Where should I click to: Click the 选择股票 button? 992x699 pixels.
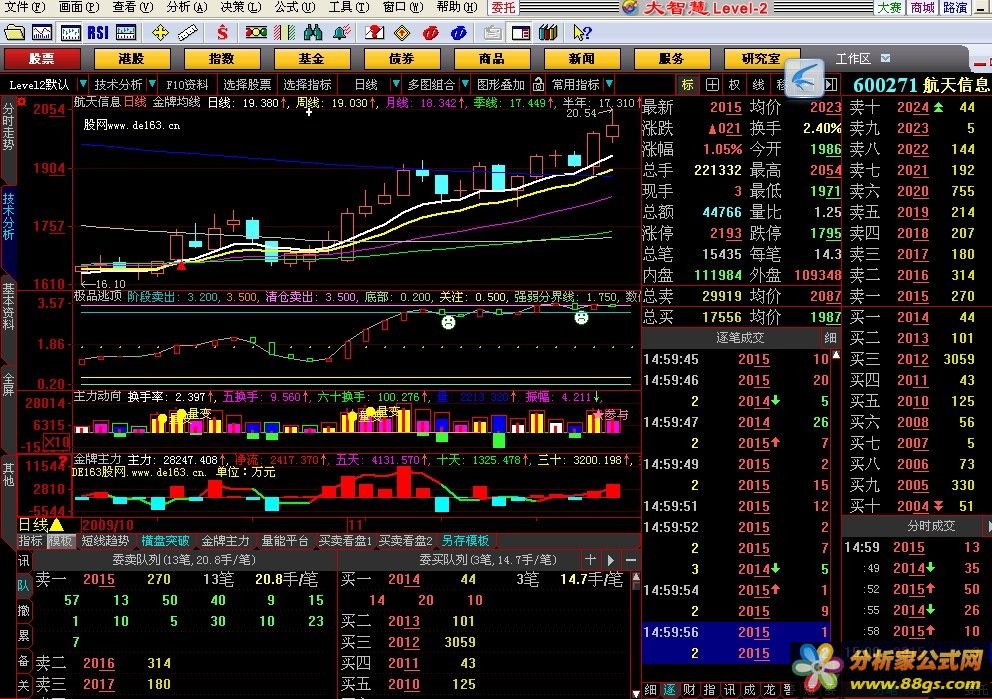tap(247, 84)
